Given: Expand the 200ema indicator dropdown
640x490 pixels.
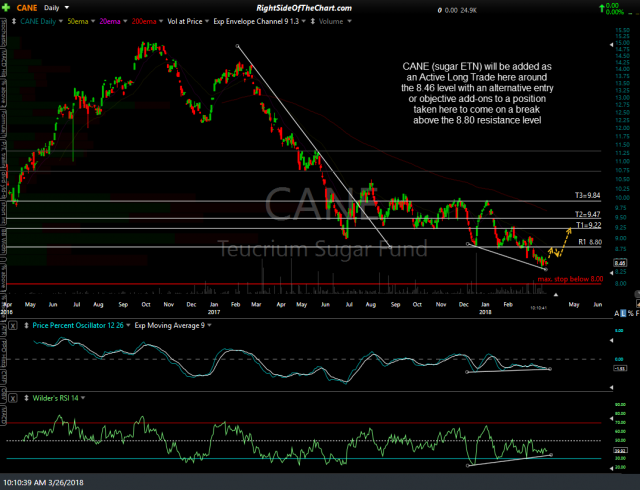Looking at the screenshot, I should pos(161,21).
